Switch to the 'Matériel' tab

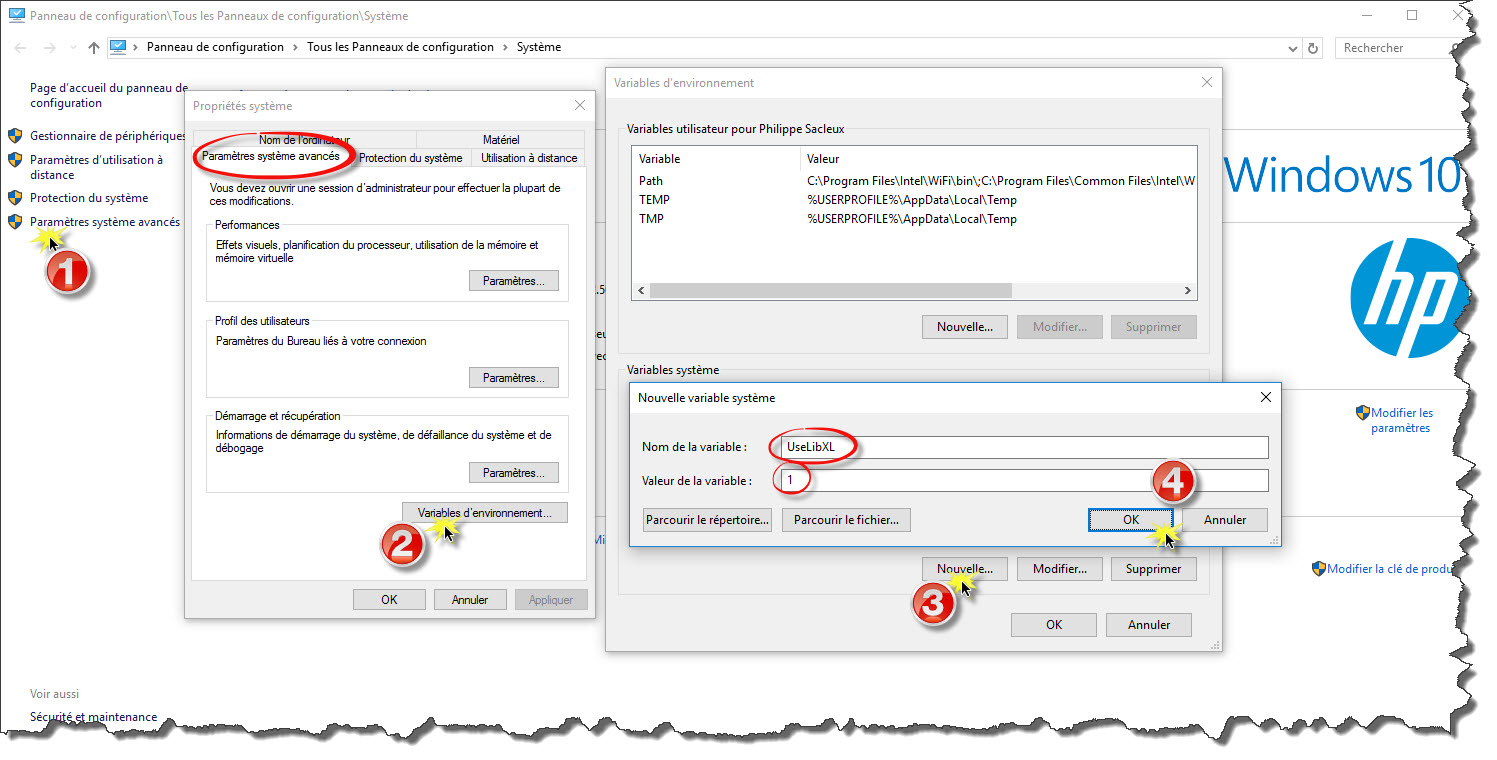(x=501, y=140)
